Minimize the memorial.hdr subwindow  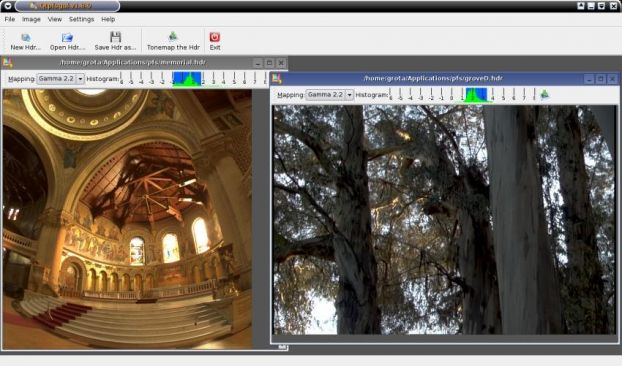point(258,63)
